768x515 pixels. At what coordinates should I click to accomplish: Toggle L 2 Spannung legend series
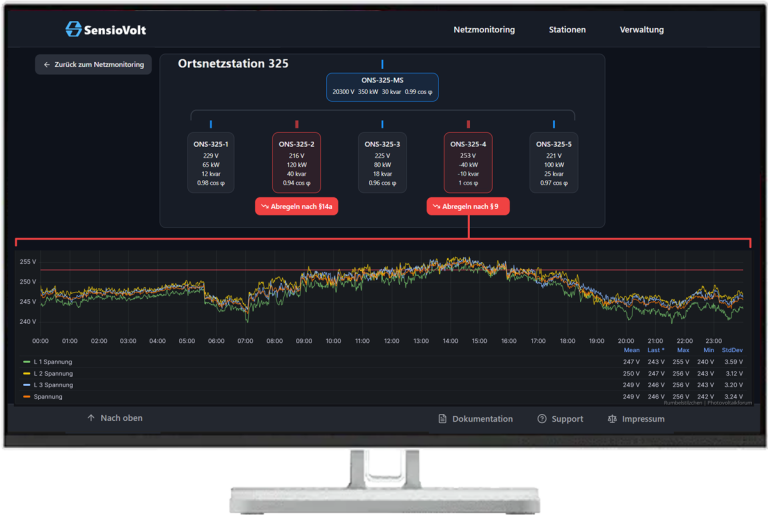[x=53, y=373]
